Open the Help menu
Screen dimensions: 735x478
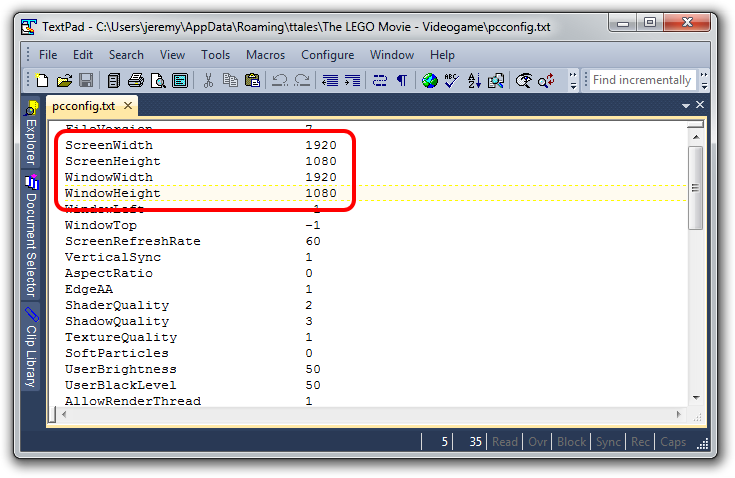pos(442,55)
